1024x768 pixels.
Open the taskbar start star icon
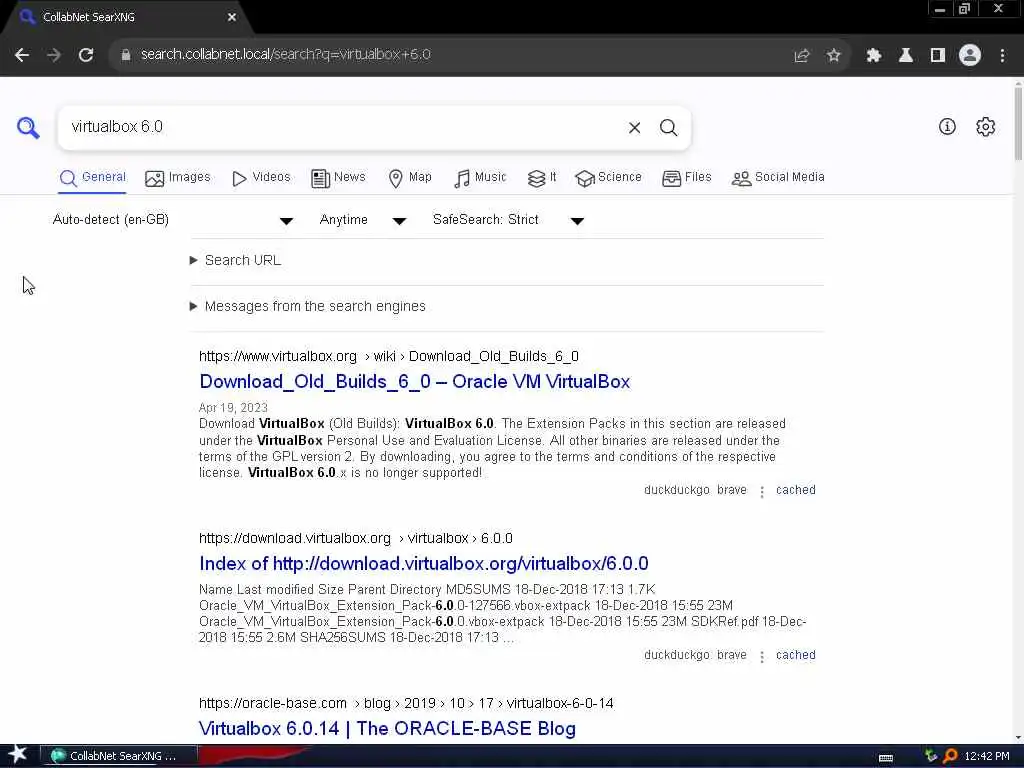tap(18, 755)
